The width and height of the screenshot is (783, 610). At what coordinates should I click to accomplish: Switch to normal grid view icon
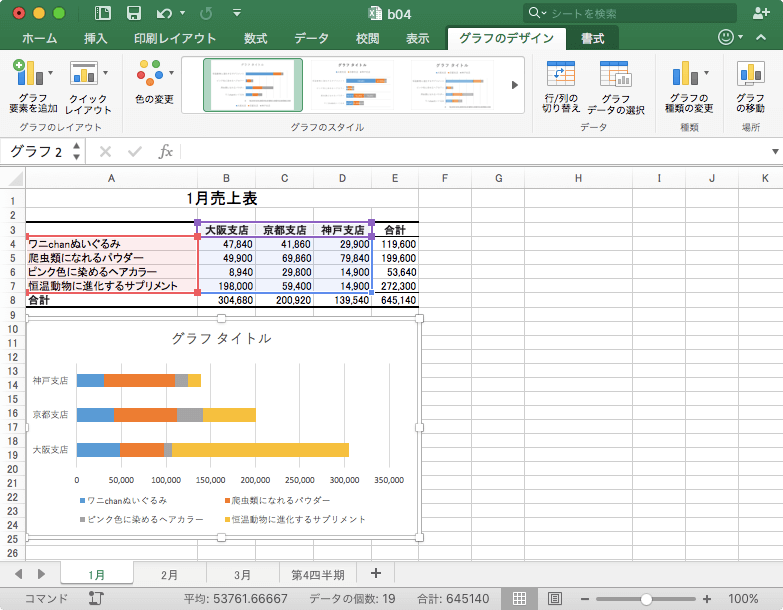519,598
